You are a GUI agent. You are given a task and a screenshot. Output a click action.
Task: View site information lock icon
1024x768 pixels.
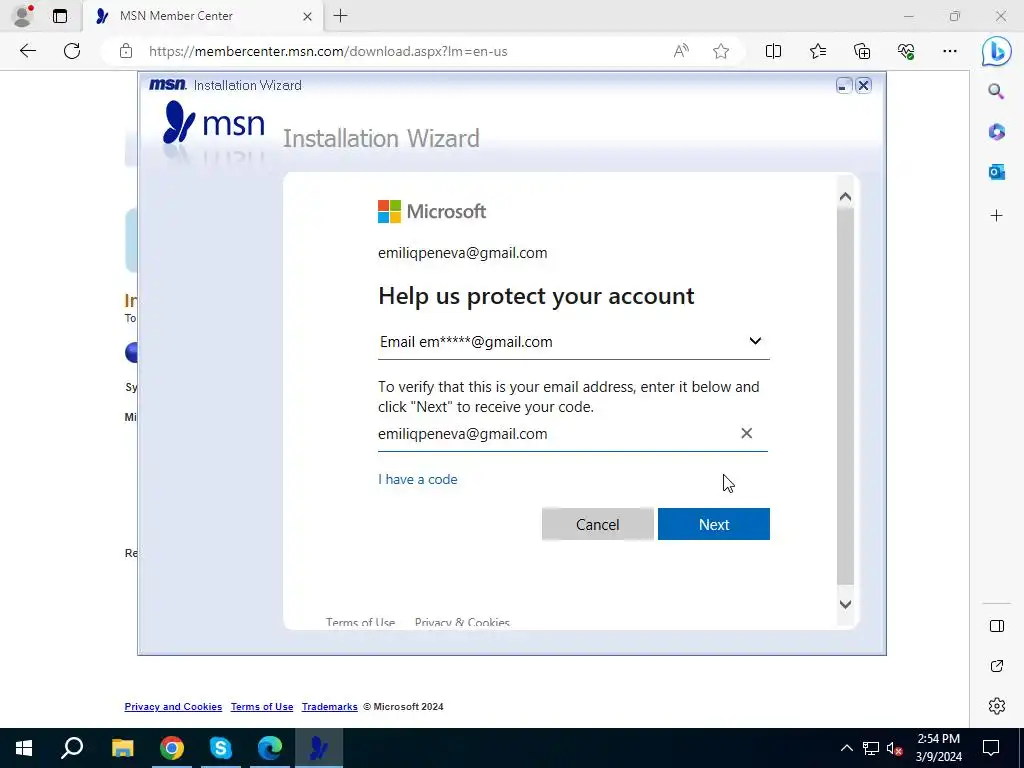pos(126,51)
